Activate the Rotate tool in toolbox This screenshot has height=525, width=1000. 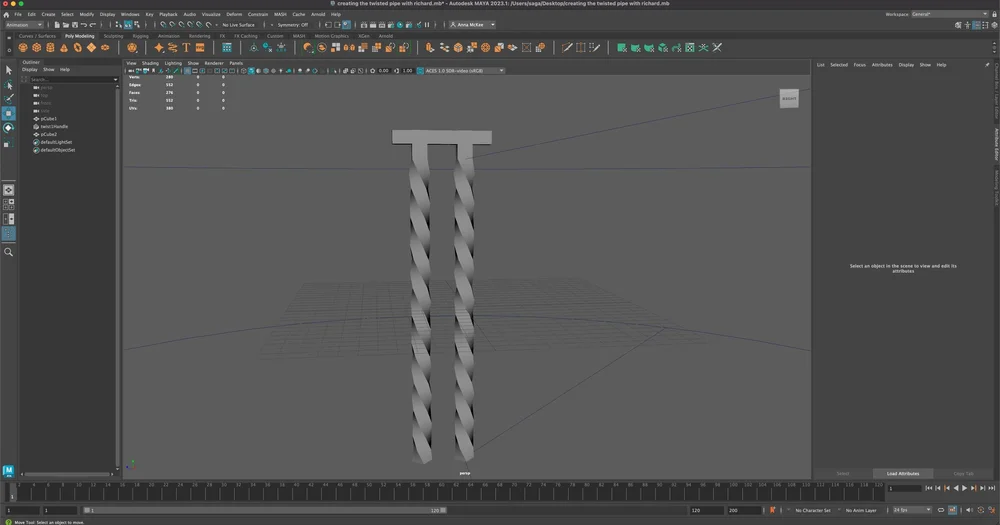[x=8, y=128]
